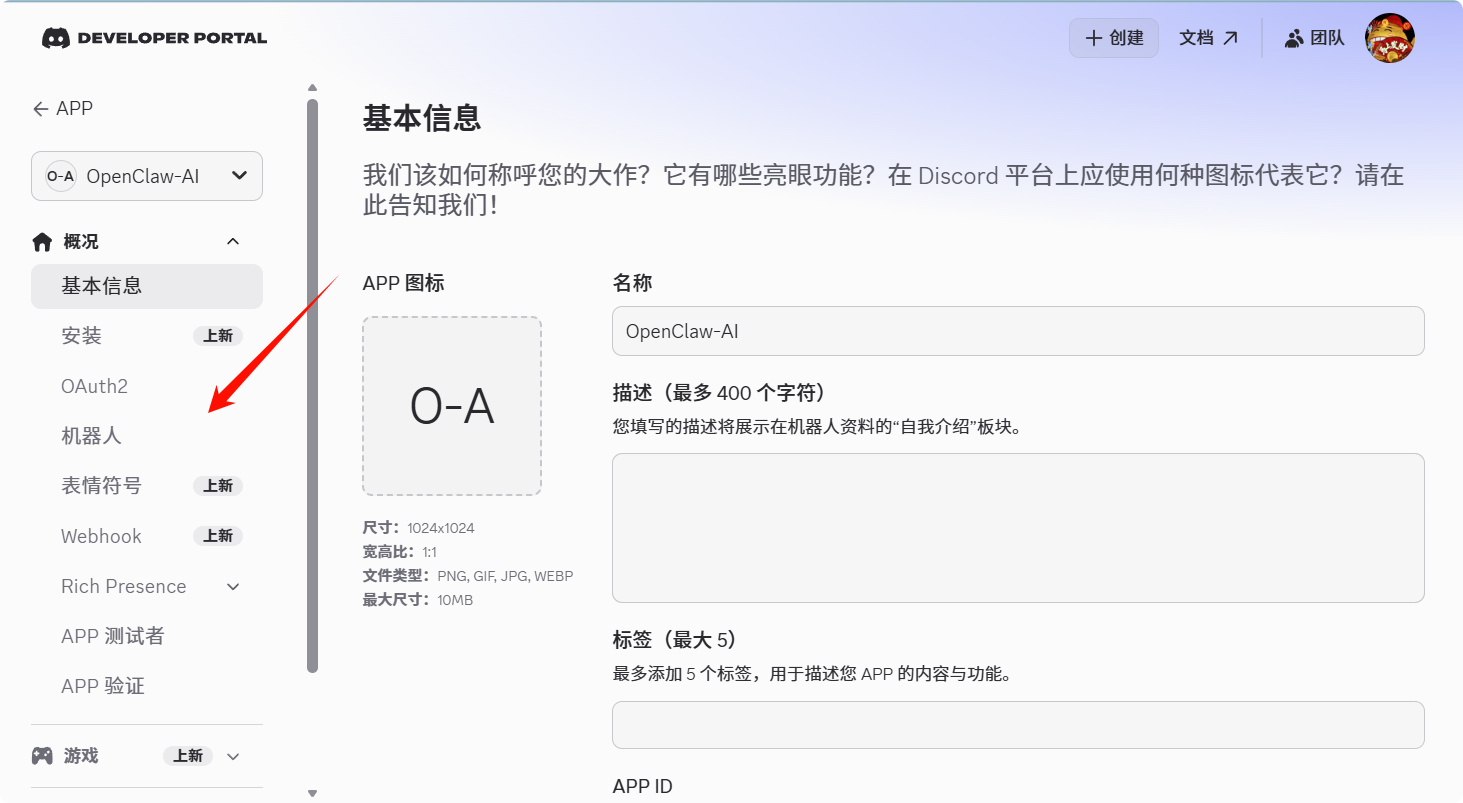Click the 宽高比: 1:1 text

coord(400,552)
